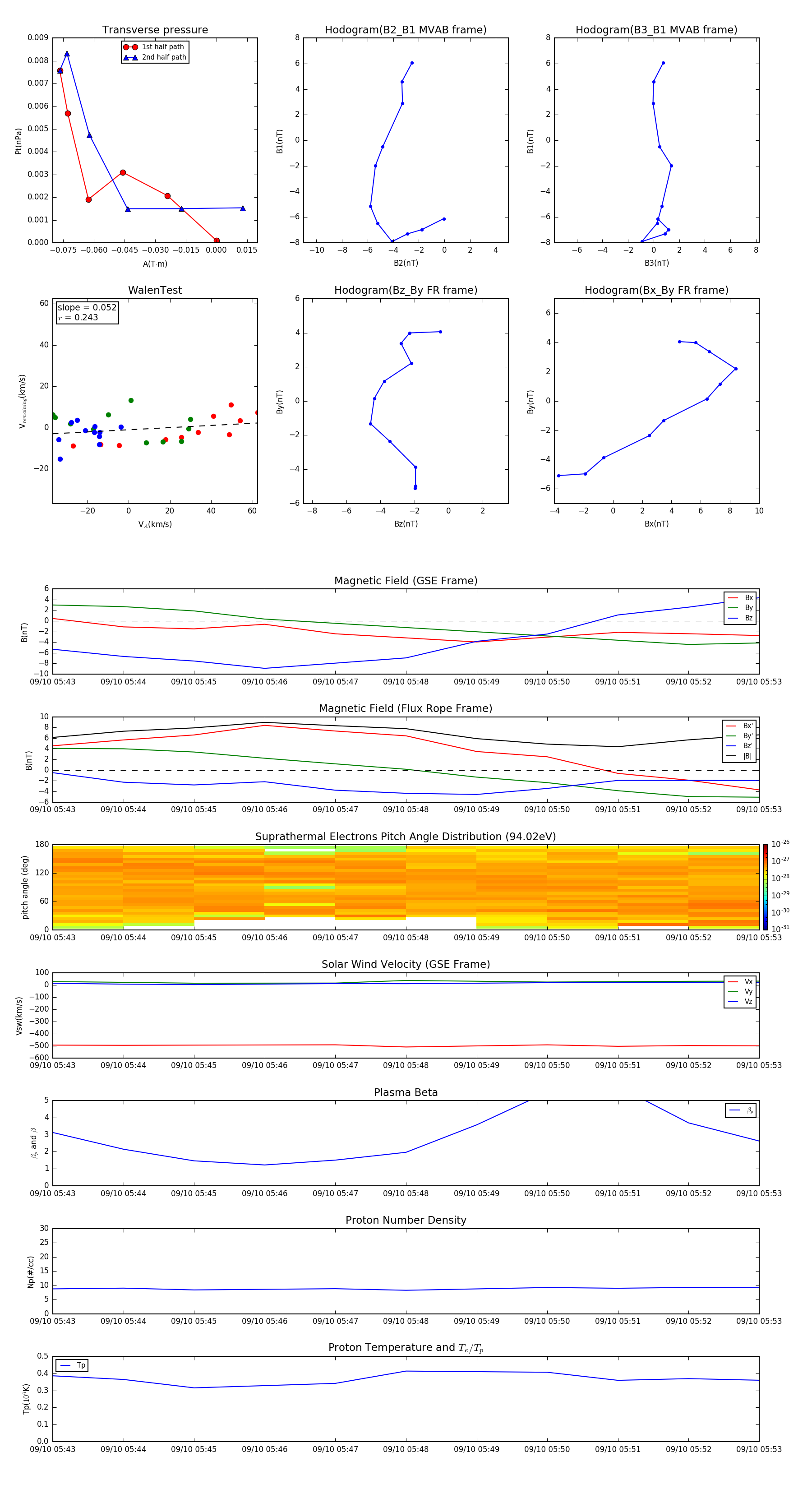
Task: Click the "Plasma Beta" title
Action: coord(406,1092)
